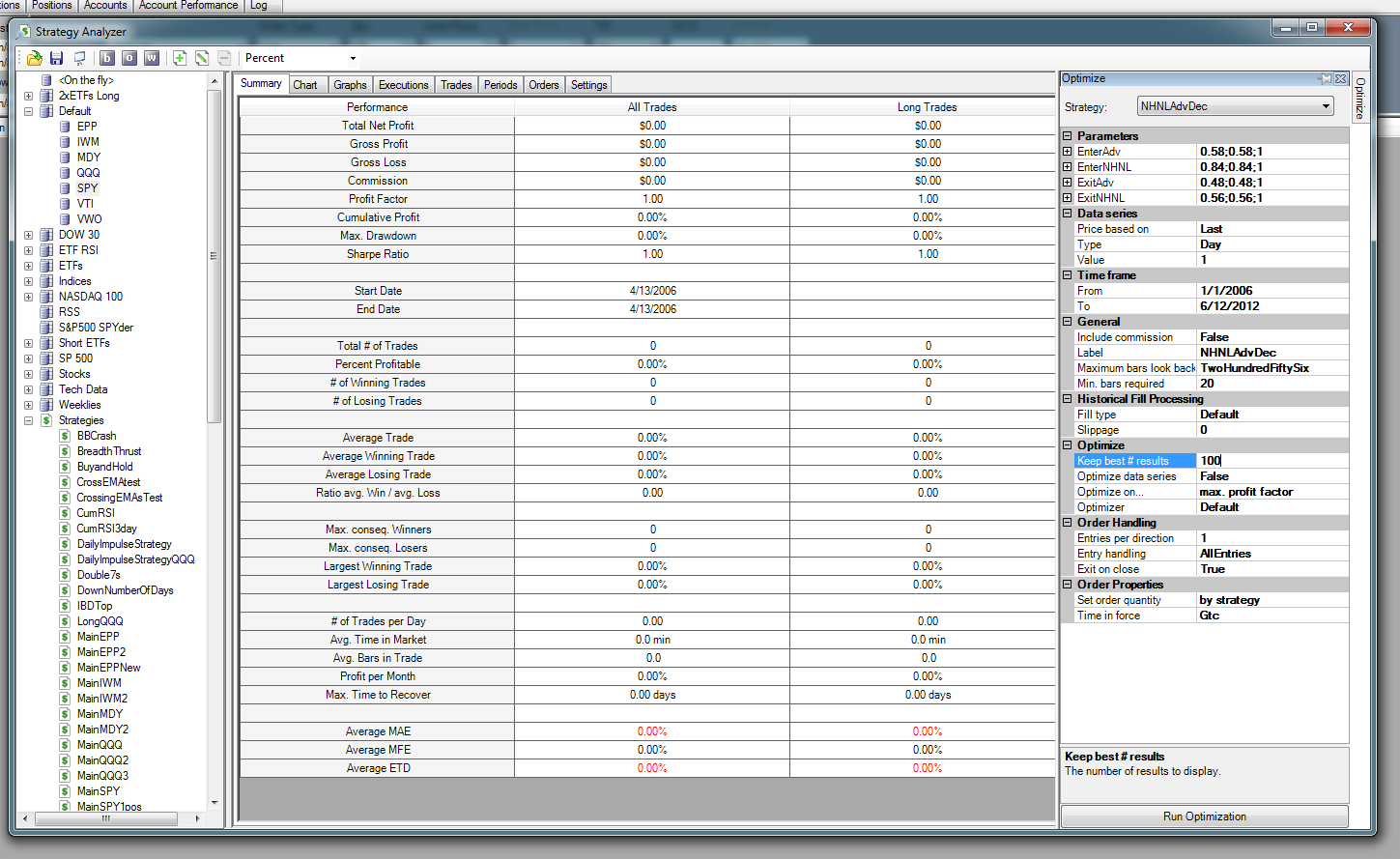Collapse the Order Handling property section

(1068, 523)
